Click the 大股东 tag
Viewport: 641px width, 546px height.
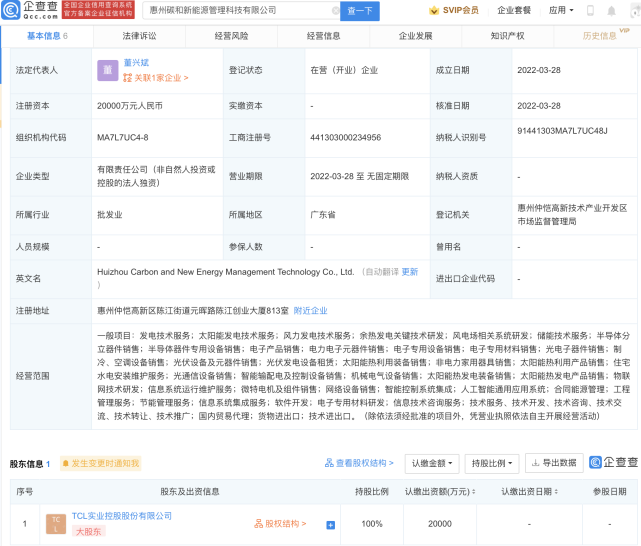click(x=89, y=532)
